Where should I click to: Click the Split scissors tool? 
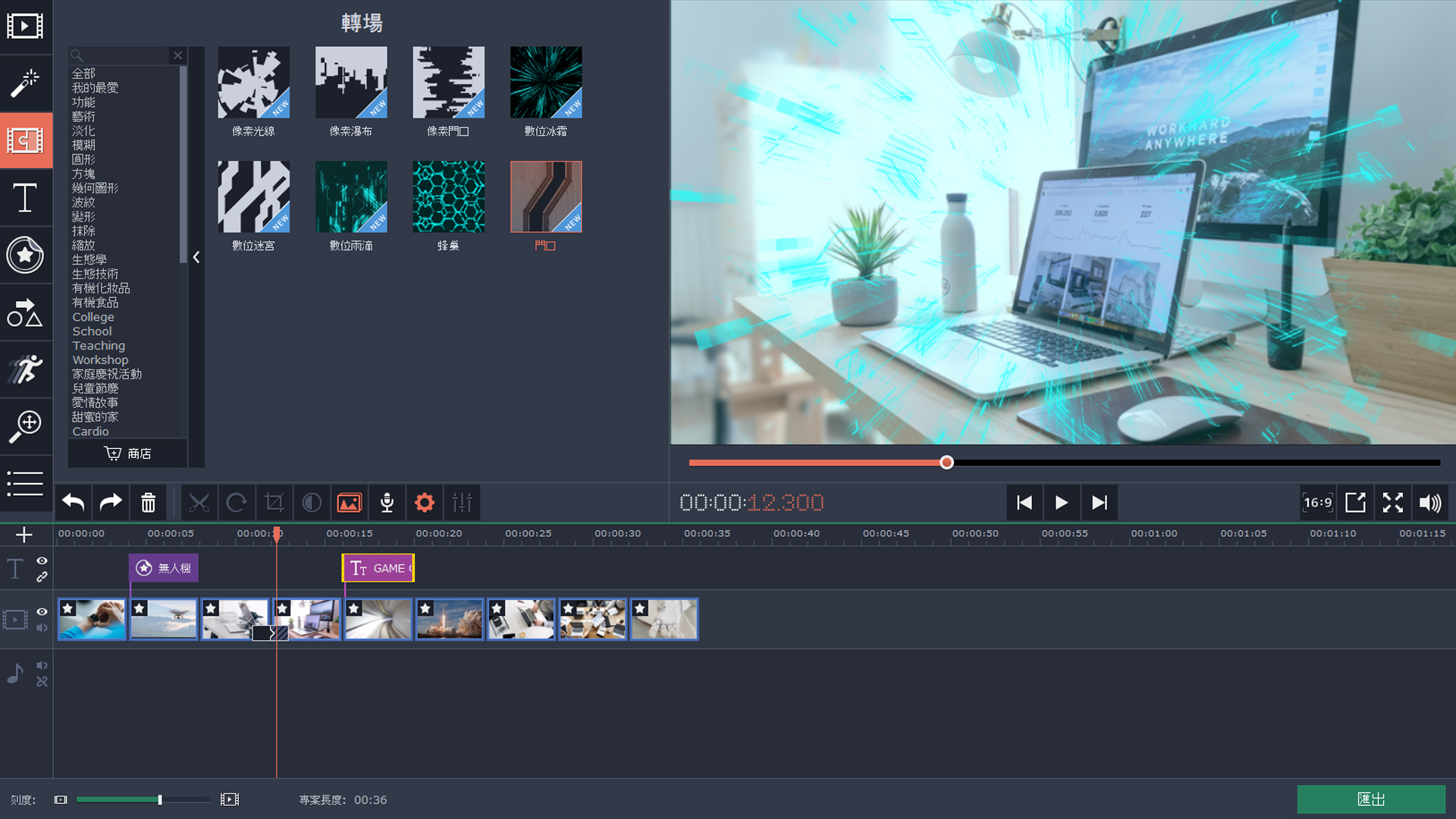click(x=199, y=503)
